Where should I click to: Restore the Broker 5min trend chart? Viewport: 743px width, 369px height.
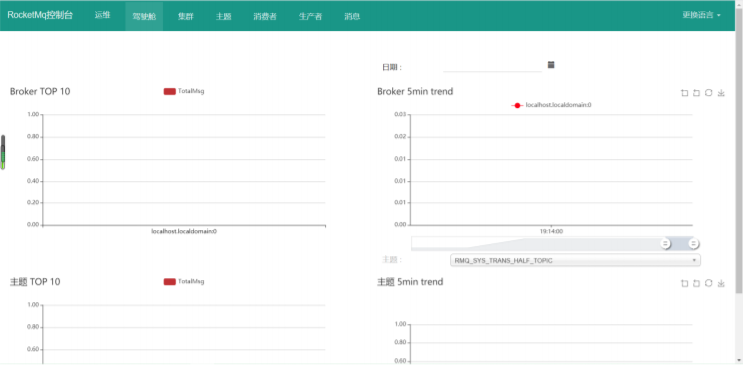click(708, 93)
